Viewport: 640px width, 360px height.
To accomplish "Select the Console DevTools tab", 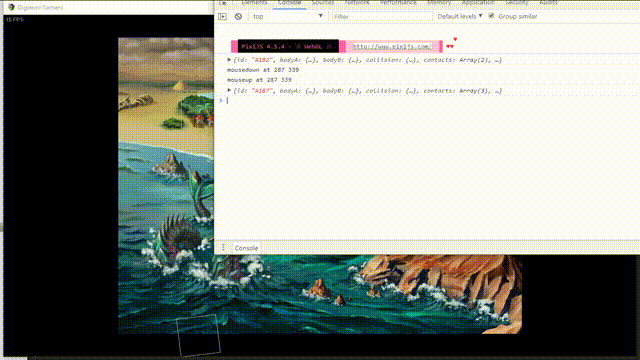I will point(289,3).
